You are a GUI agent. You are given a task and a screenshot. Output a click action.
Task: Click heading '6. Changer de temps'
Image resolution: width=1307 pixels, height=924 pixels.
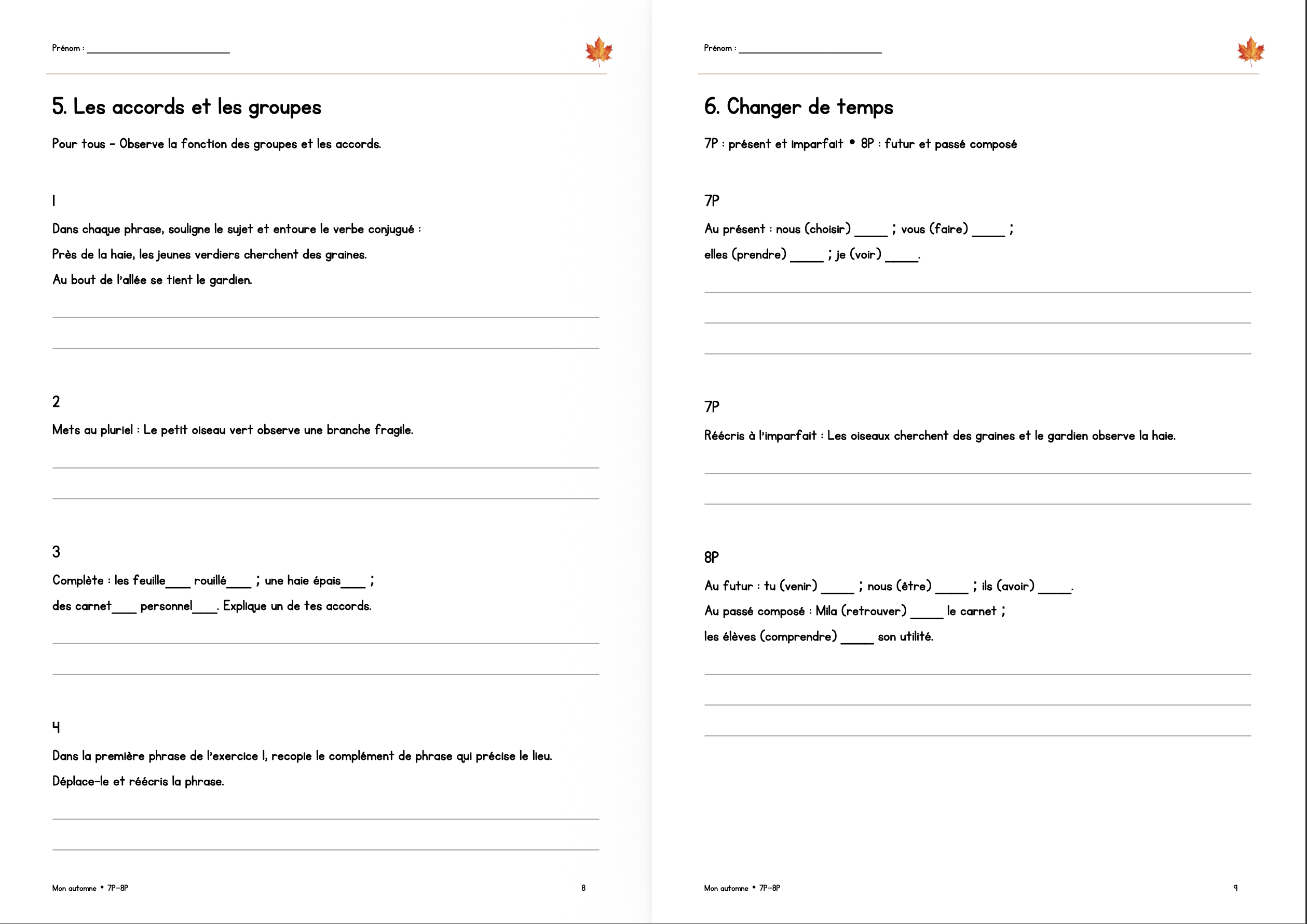799,107
